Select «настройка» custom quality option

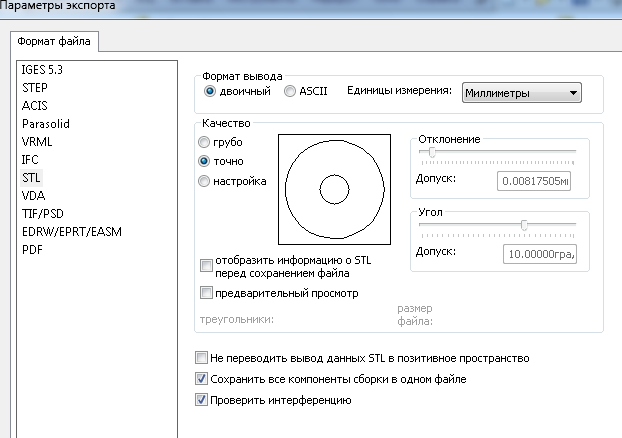(x=205, y=181)
